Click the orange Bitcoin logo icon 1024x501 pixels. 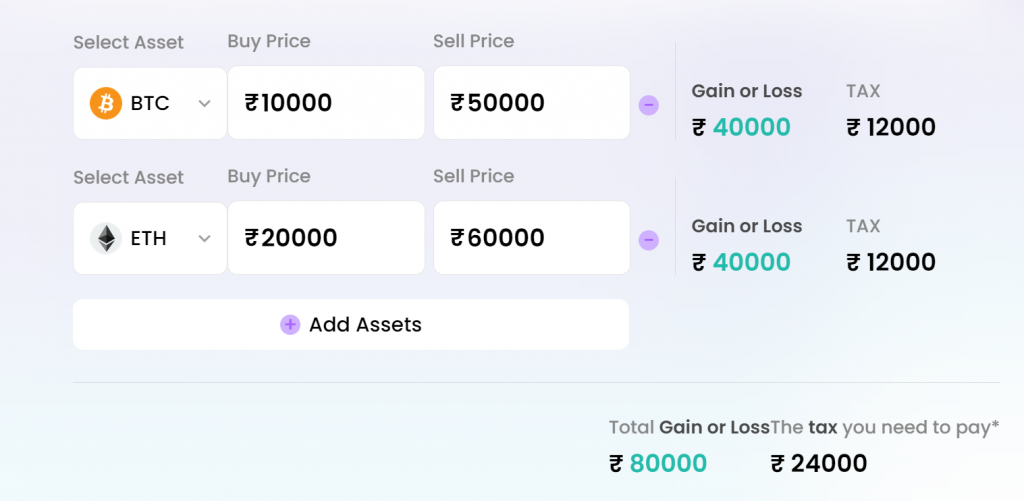tap(106, 103)
